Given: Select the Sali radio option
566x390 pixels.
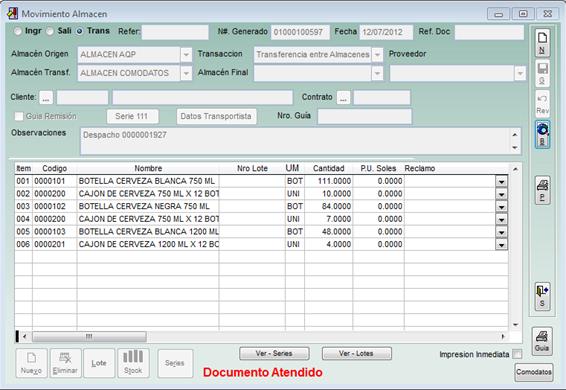Looking at the screenshot, I should tap(50, 31).
